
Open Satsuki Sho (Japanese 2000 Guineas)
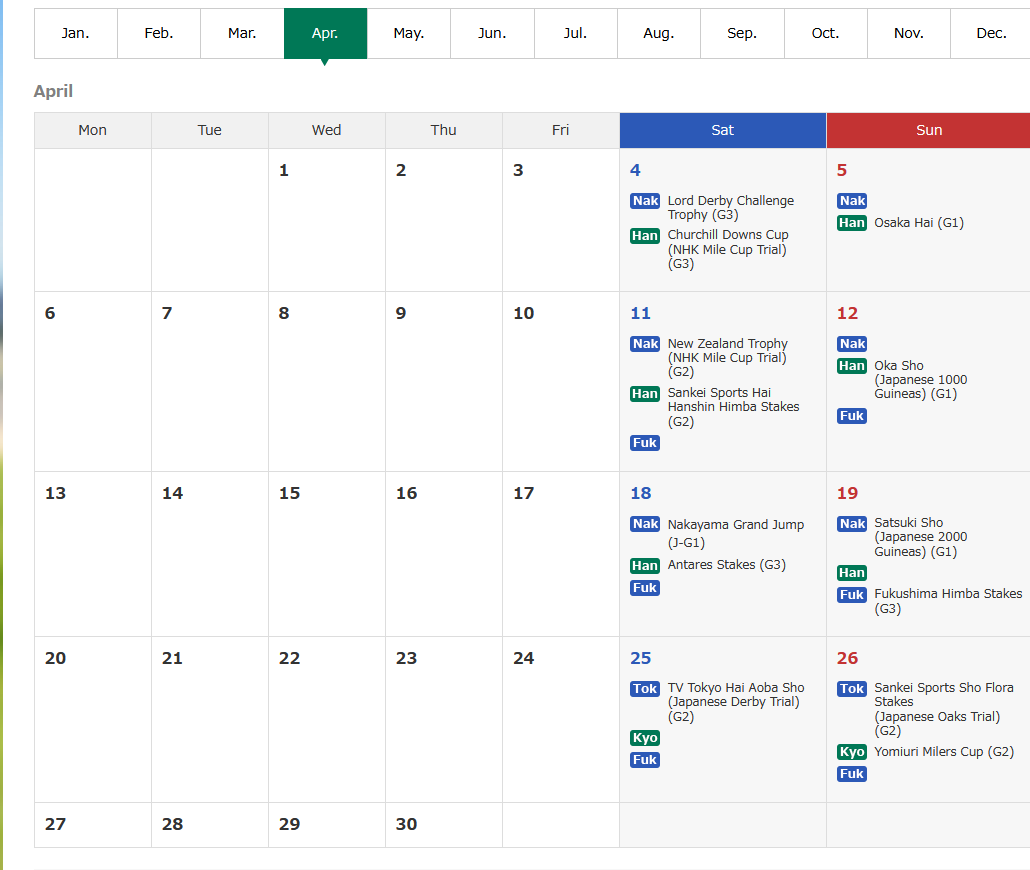tap(920, 537)
